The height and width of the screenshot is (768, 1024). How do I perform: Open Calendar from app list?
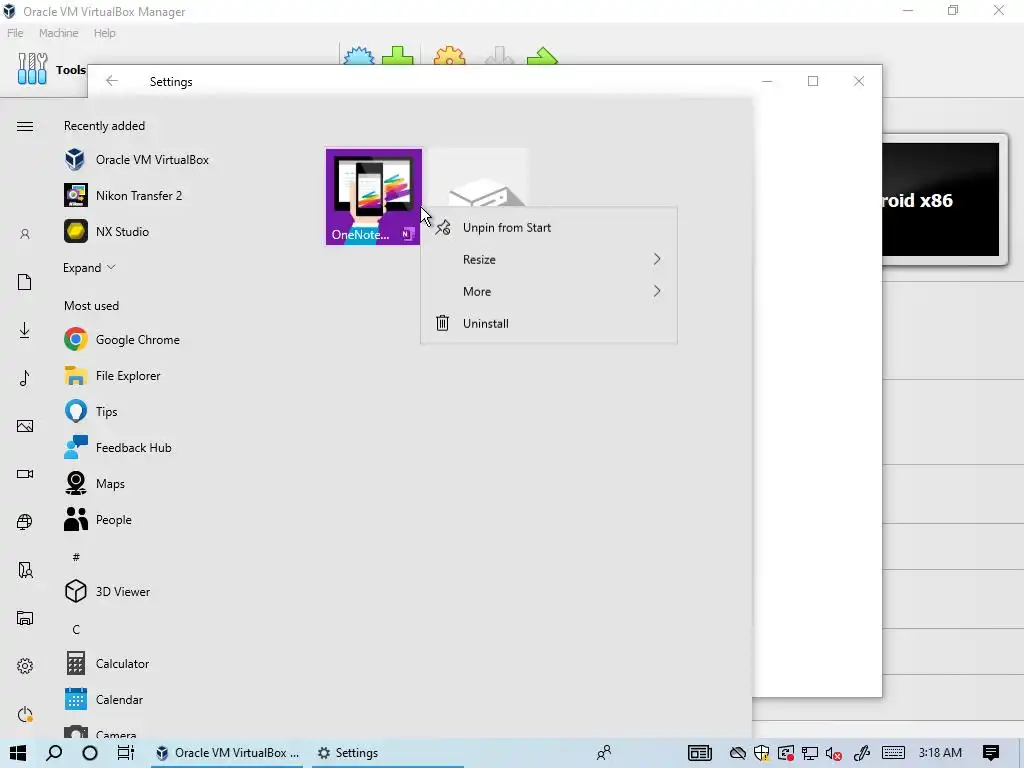[104, 699]
